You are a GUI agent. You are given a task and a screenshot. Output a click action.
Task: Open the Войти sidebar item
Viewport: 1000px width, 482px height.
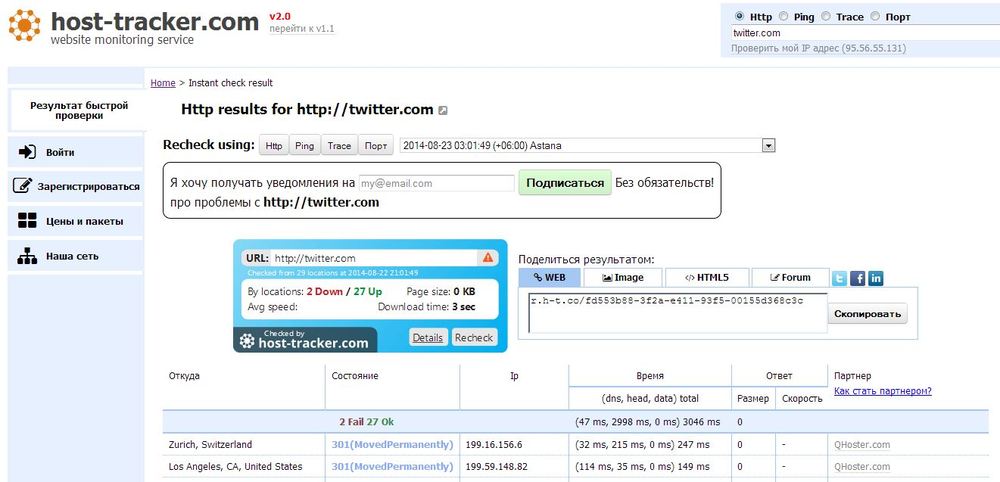pos(75,152)
